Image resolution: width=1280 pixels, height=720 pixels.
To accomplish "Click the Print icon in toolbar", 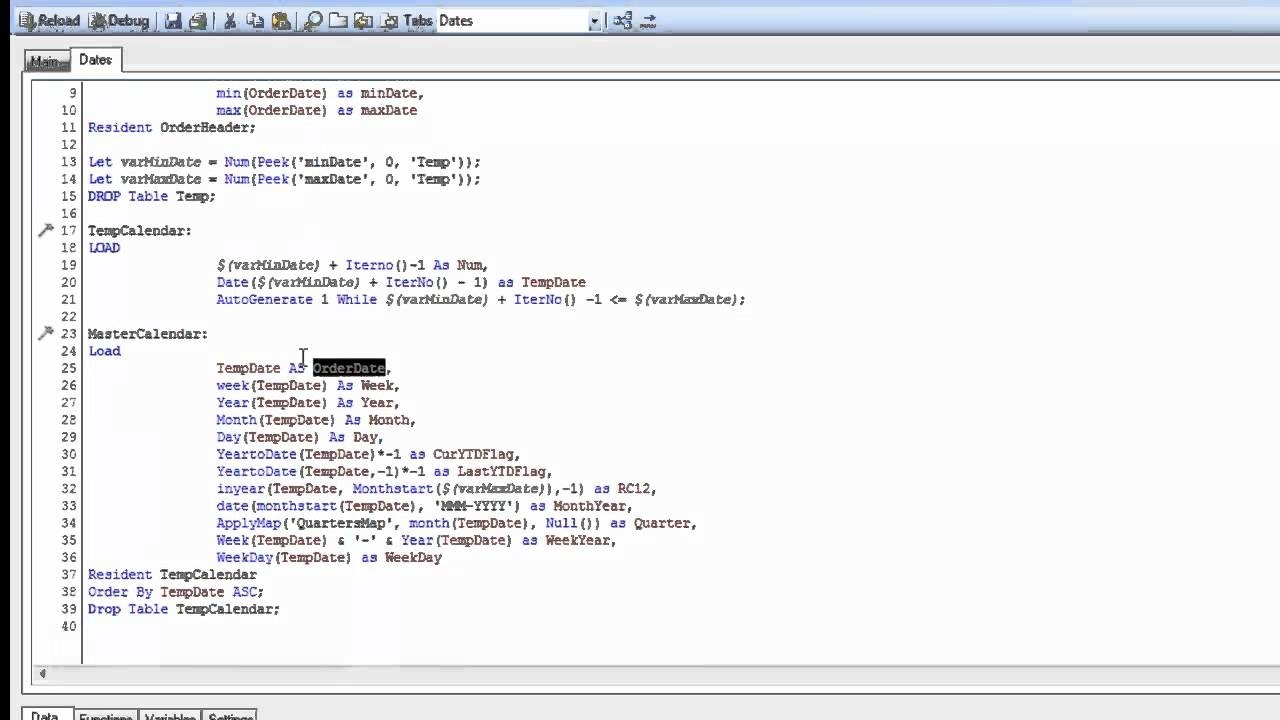I will (x=198, y=20).
